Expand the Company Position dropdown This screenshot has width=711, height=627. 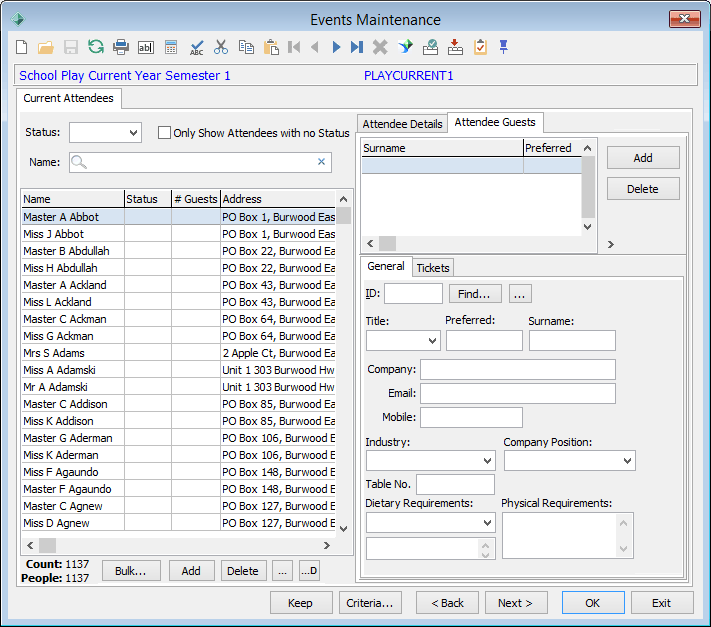point(628,461)
